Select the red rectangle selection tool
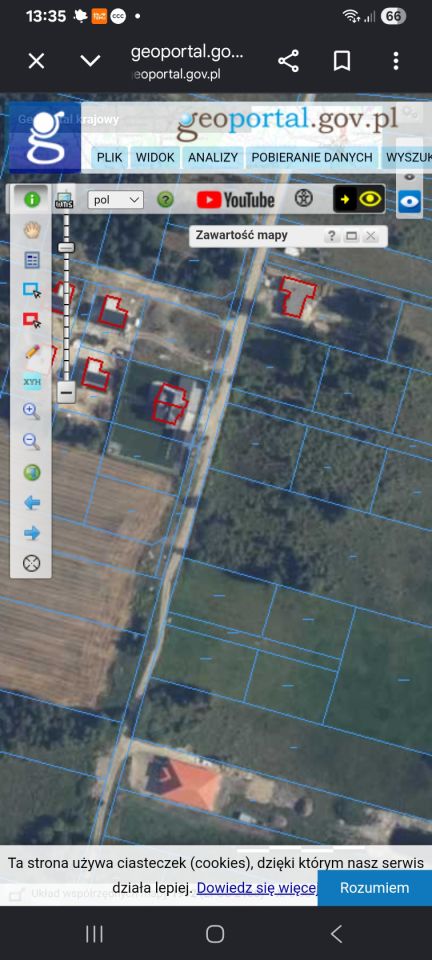The height and width of the screenshot is (960, 432). (31, 320)
